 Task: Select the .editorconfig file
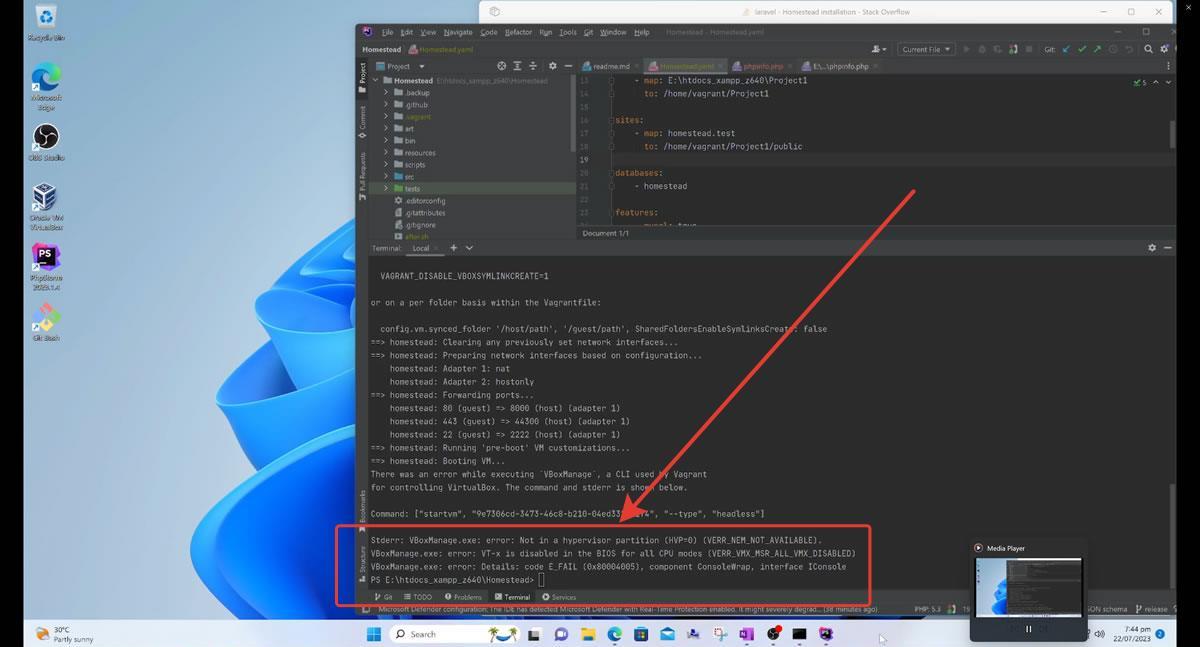tap(426, 201)
